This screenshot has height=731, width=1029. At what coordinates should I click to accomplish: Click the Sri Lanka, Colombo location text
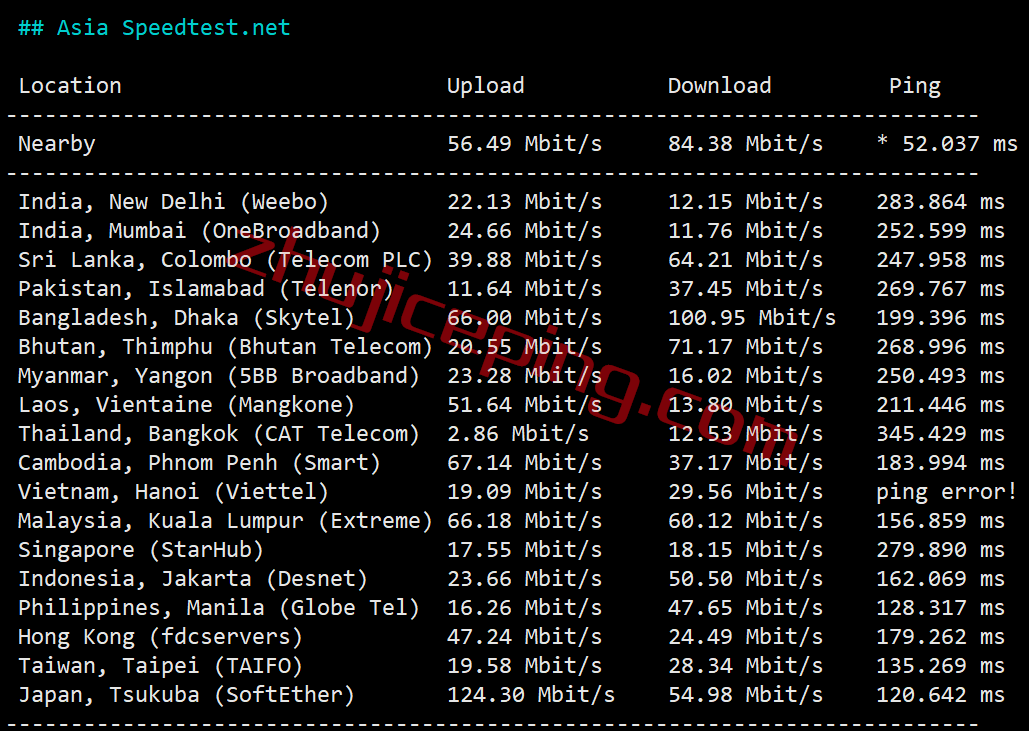[x=135, y=259]
